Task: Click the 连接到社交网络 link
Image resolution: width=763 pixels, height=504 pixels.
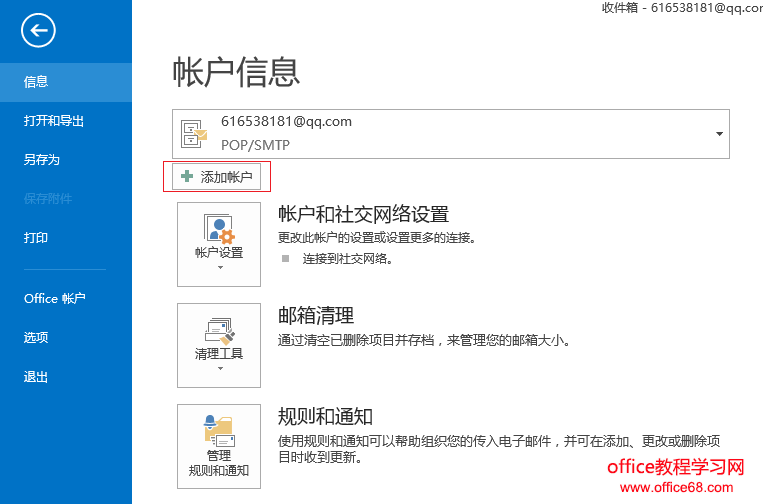Action: pyautogui.click(x=347, y=259)
